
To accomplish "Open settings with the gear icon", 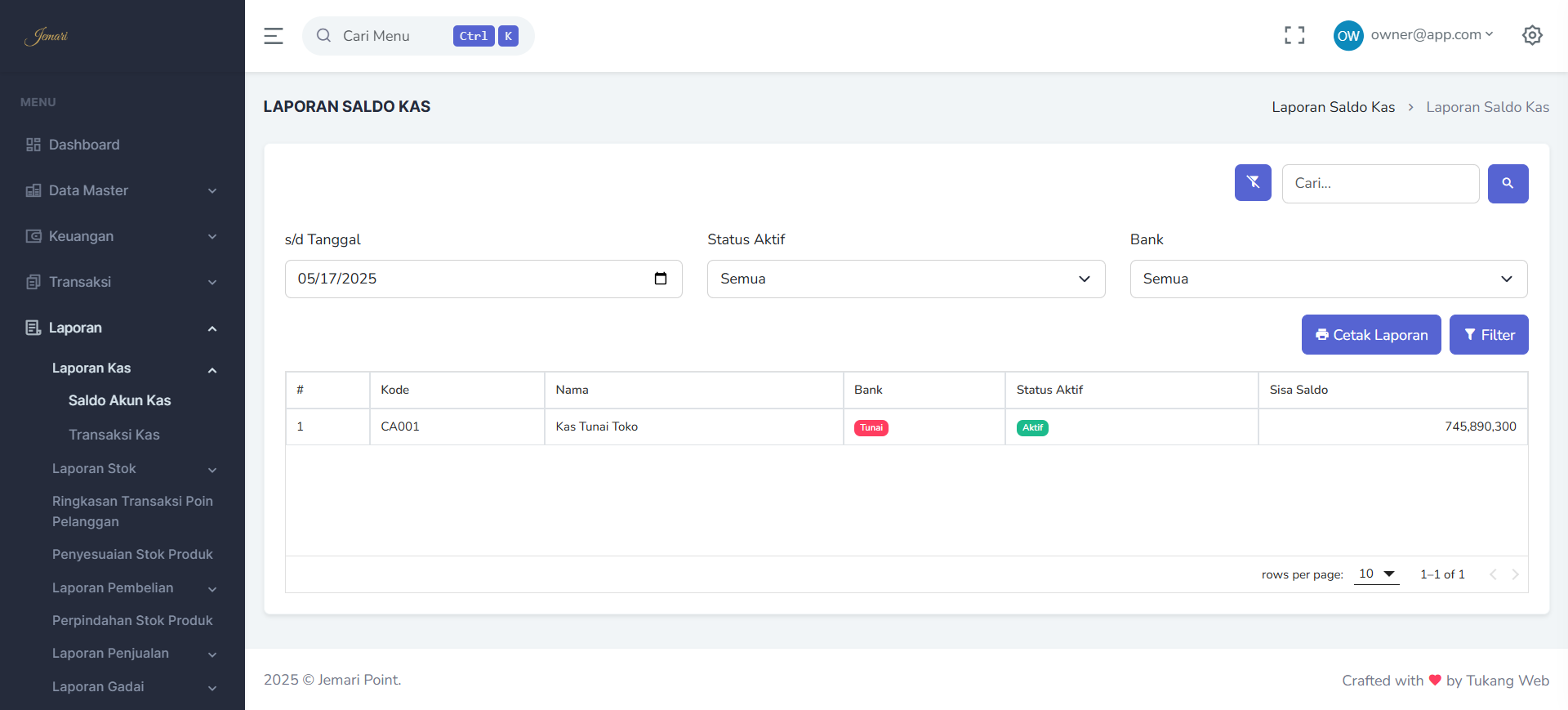I will tap(1532, 35).
